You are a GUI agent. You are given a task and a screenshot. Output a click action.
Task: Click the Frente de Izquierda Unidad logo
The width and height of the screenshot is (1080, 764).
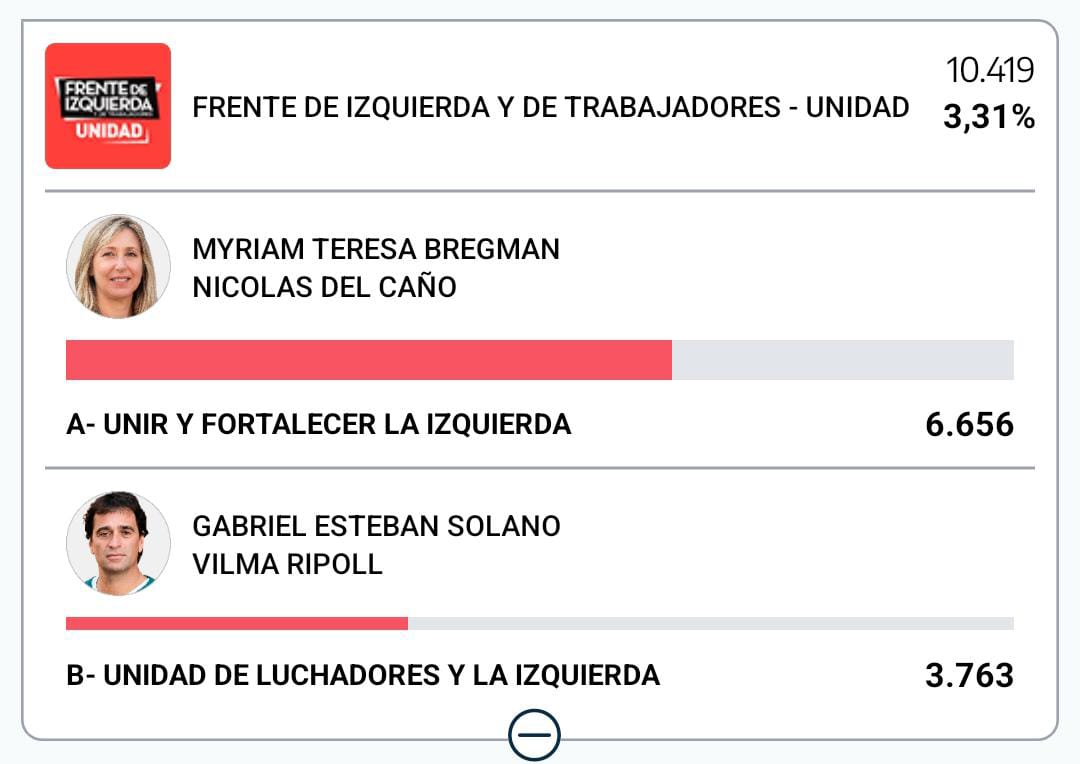click(x=108, y=106)
